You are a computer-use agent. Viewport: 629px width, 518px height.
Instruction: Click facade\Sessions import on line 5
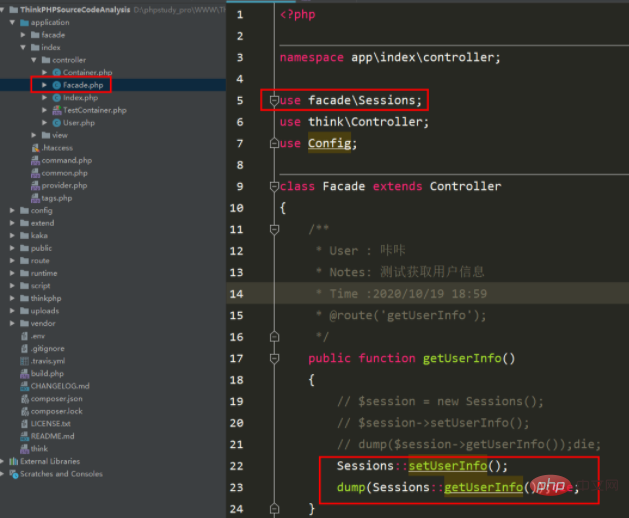coord(361,100)
